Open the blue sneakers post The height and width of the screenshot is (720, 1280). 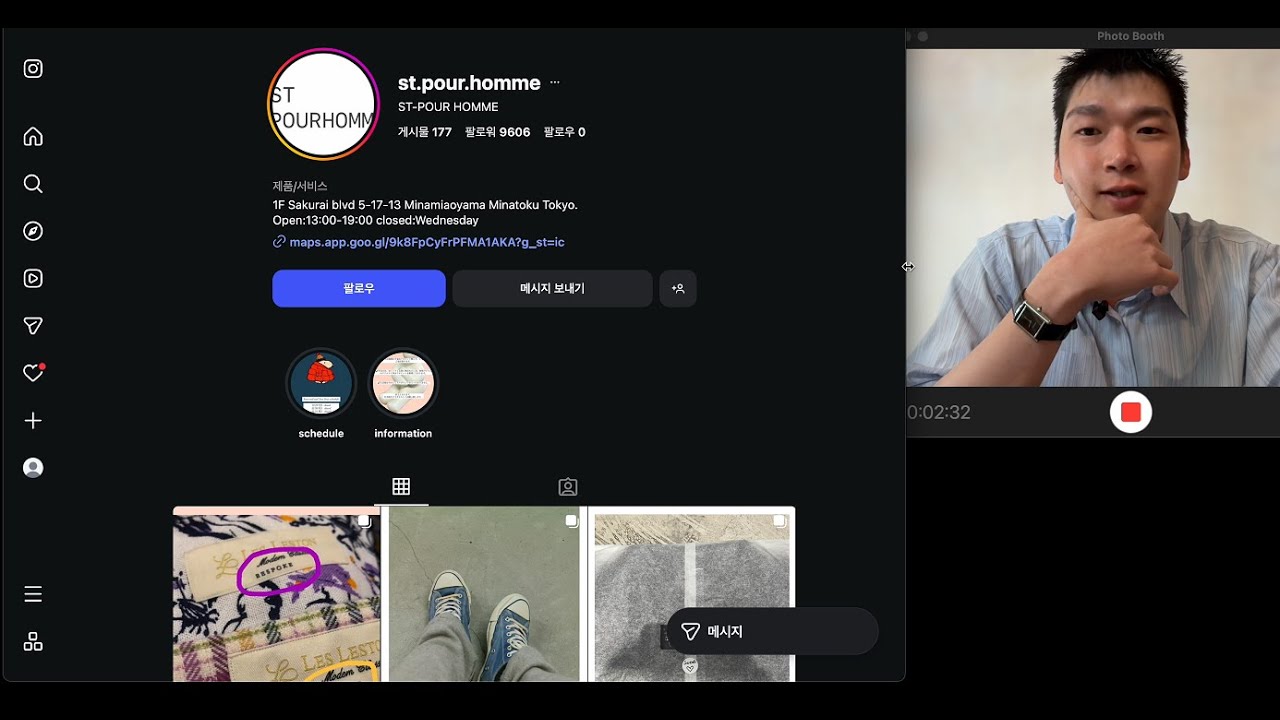(485, 595)
